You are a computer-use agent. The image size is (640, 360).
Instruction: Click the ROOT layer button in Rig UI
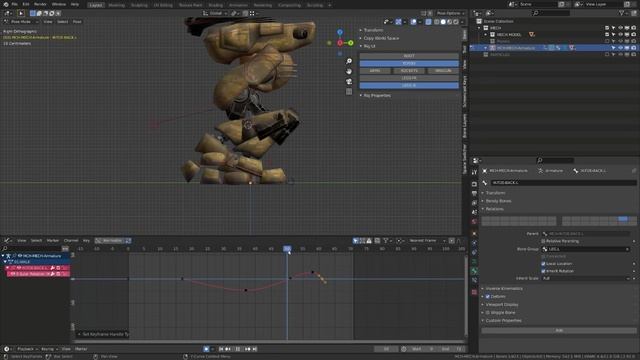pos(409,56)
